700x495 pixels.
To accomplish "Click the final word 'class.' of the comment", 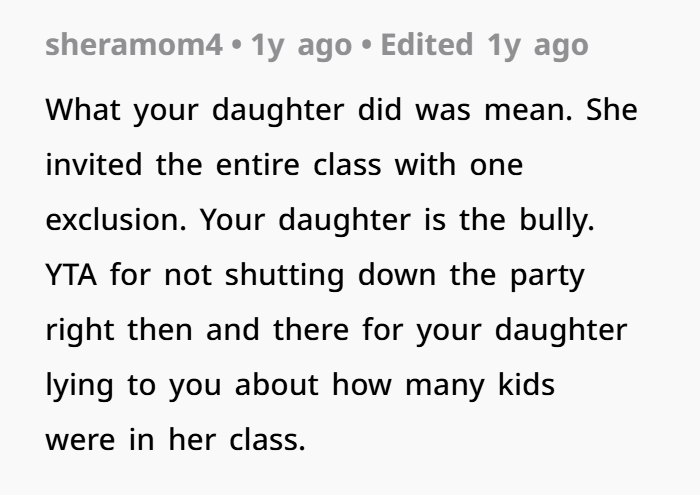I will (x=267, y=439).
